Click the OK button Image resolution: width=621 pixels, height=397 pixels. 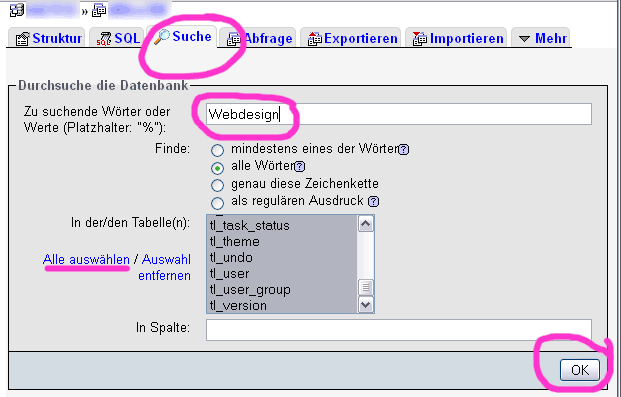click(580, 370)
